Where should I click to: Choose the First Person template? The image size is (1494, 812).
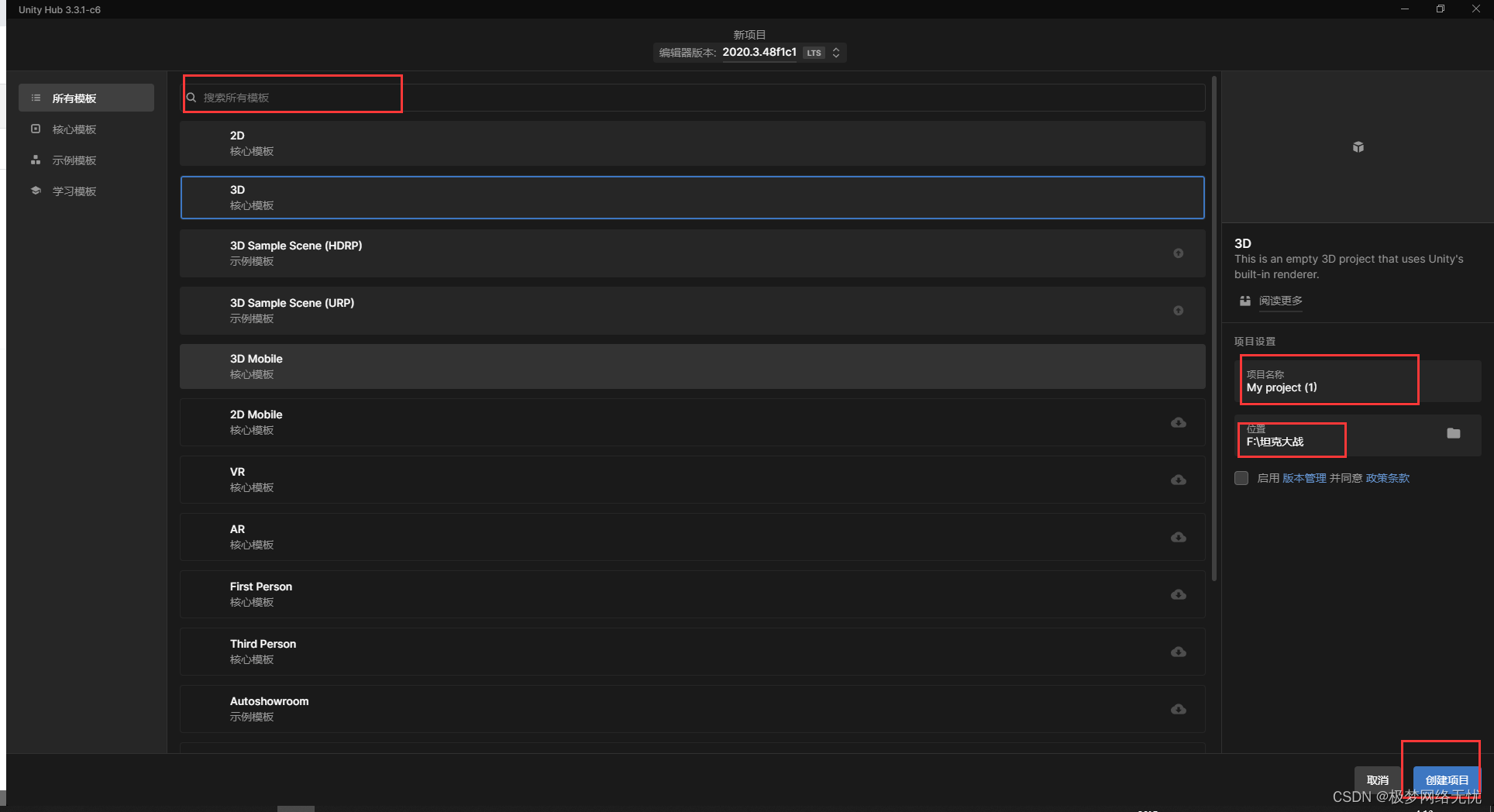(692, 594)
